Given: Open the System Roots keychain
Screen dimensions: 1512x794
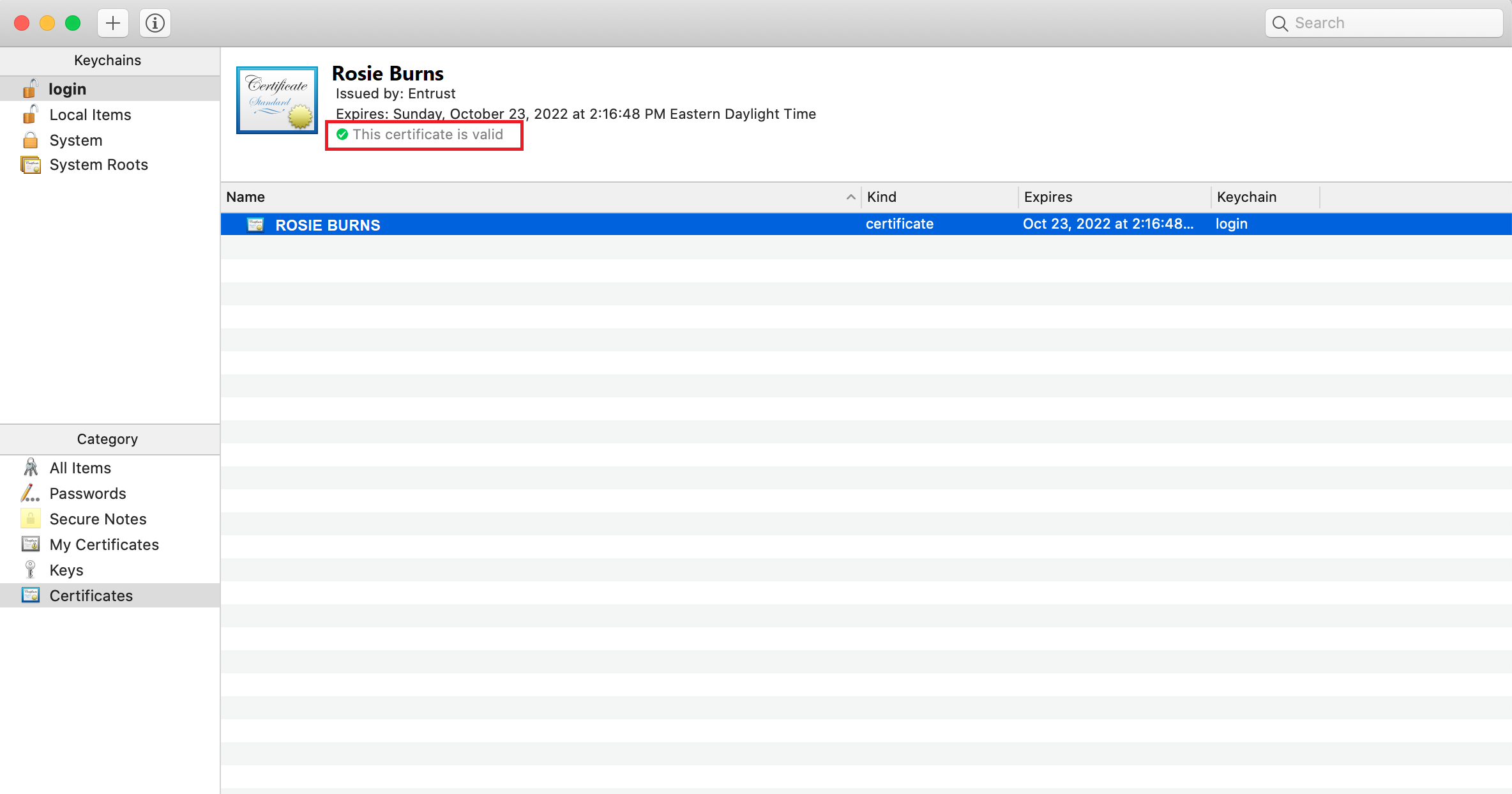Looking at the screenshot, I should [98, 165].
